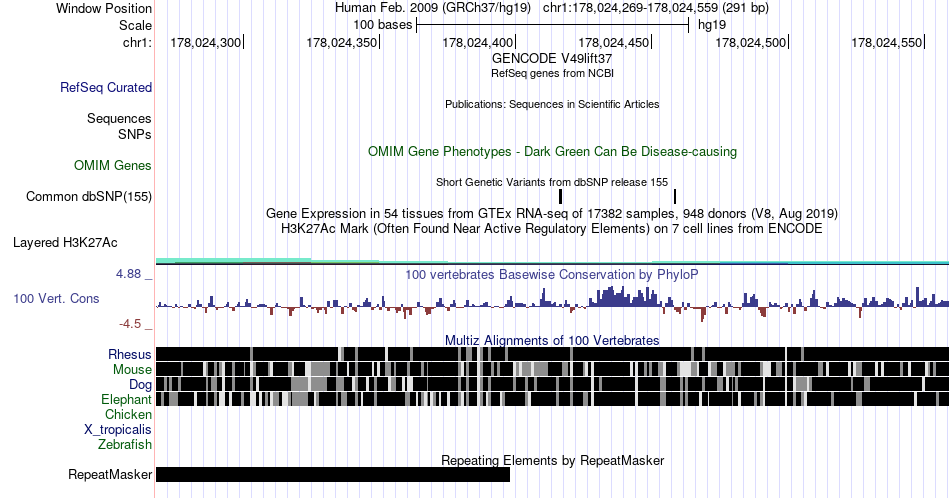Image resolution: width=950 pixels, height=498 pixels.
Task: Click the RepeatMasker track label
Action: 110,474
